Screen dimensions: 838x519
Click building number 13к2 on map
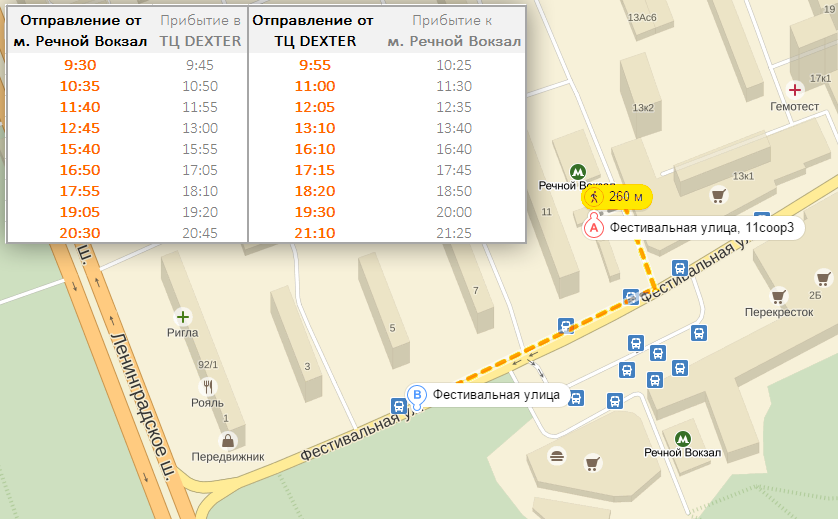coord(643,107)
